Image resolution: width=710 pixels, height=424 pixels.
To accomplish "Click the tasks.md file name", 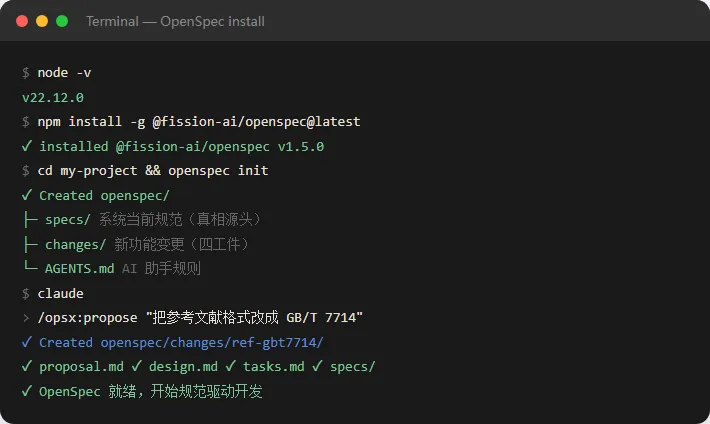I will tap(273, 366).
